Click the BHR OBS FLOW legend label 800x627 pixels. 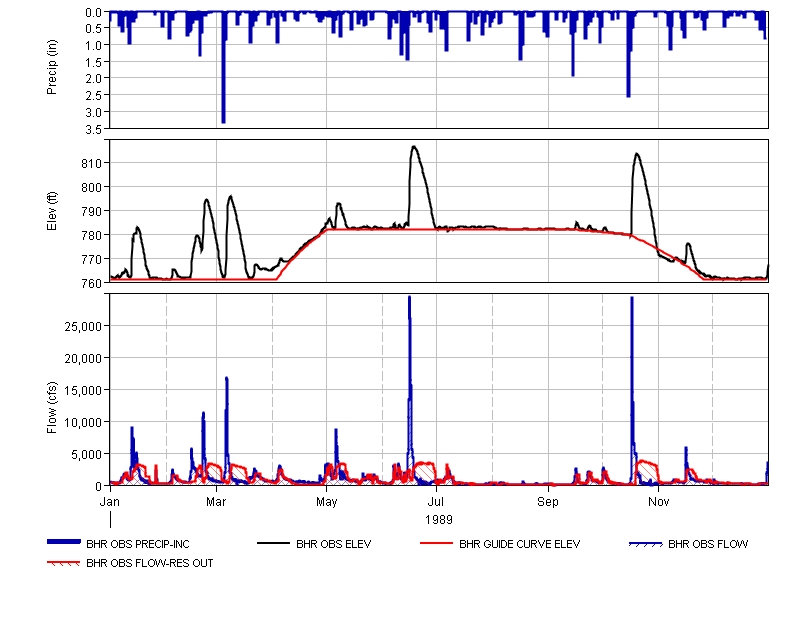coord(708,544)
